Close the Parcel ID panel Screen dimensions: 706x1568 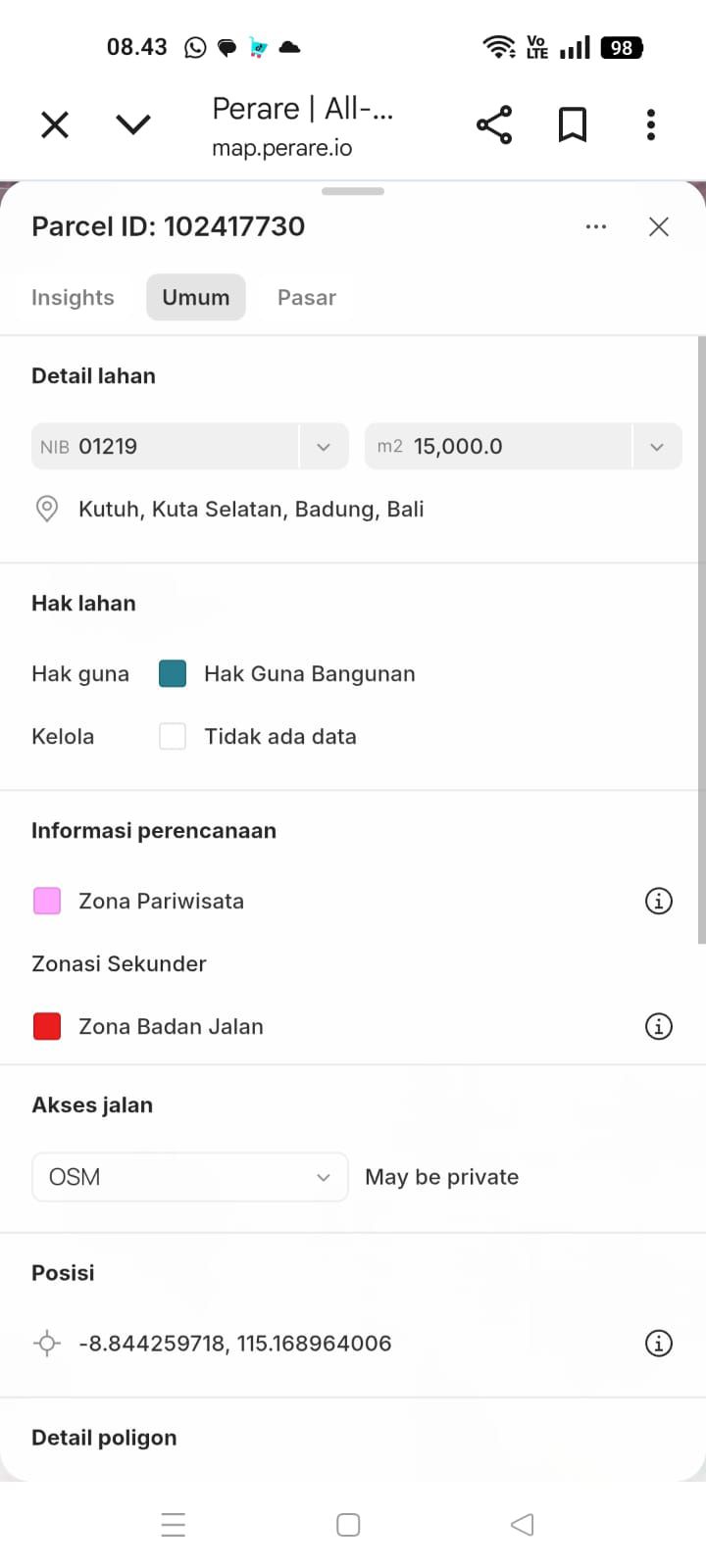coord(659,226)
